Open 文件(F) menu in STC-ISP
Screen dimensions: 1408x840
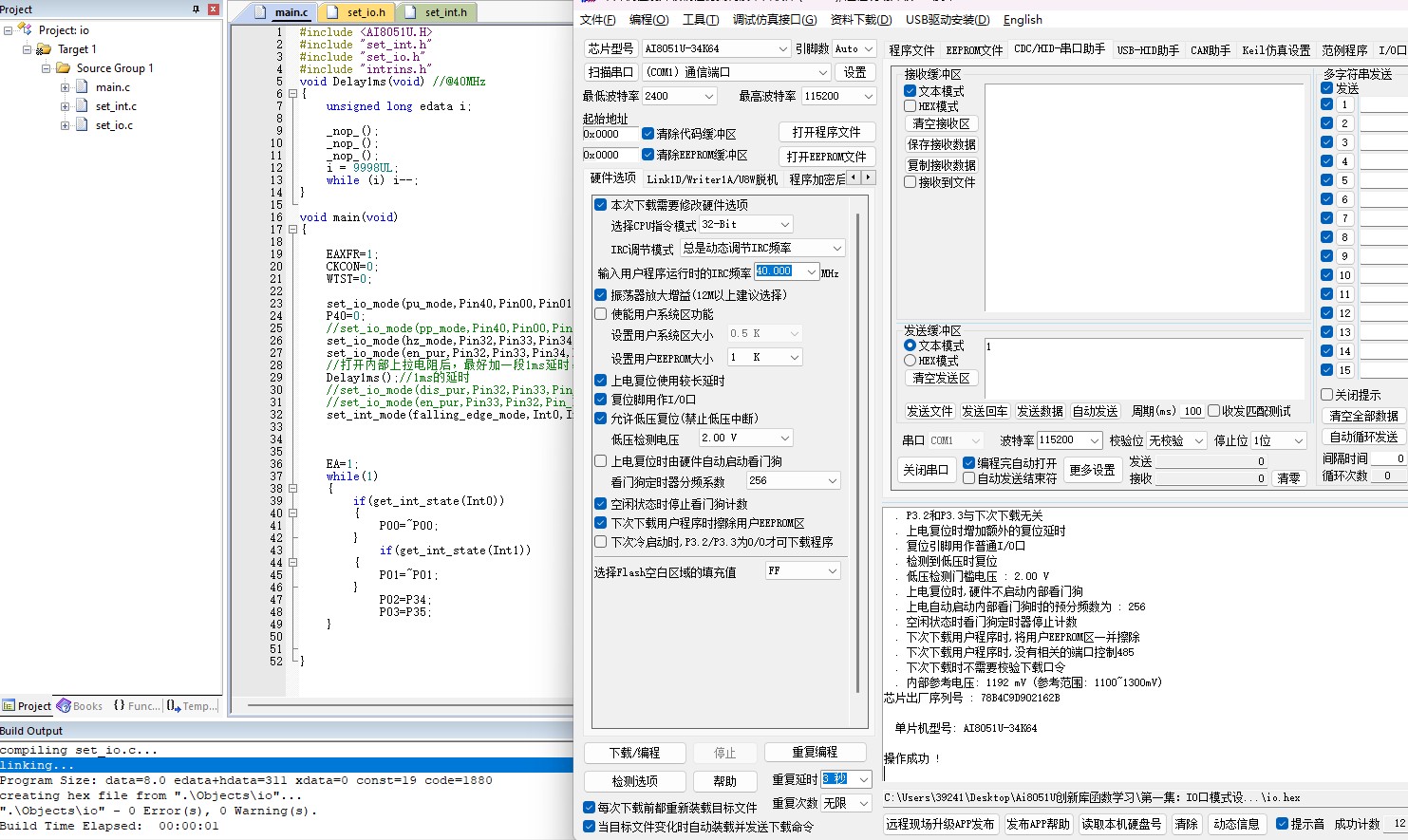597,20
